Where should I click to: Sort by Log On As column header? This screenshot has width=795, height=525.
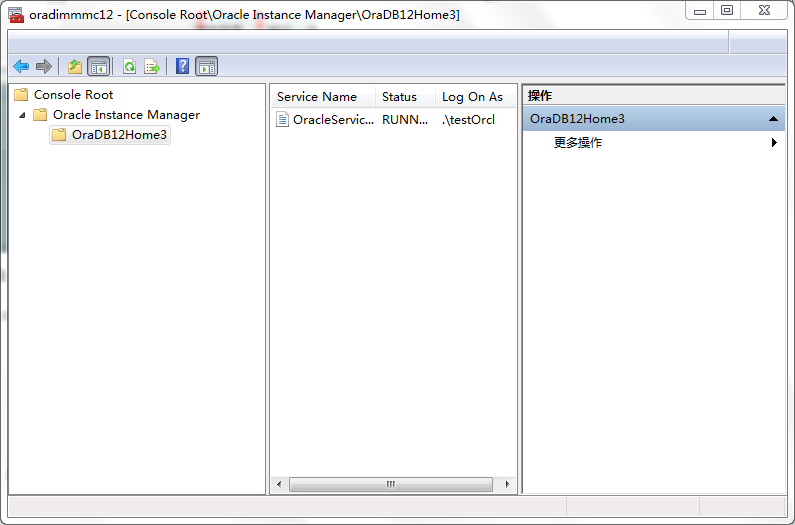[476, 97]
